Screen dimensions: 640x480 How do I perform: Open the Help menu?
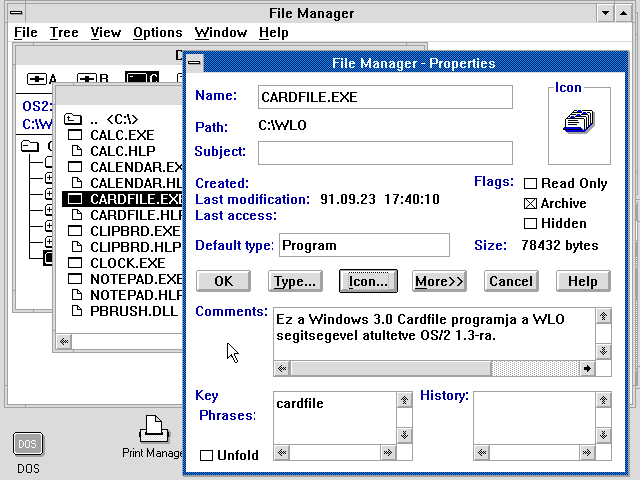click(274, 33)
